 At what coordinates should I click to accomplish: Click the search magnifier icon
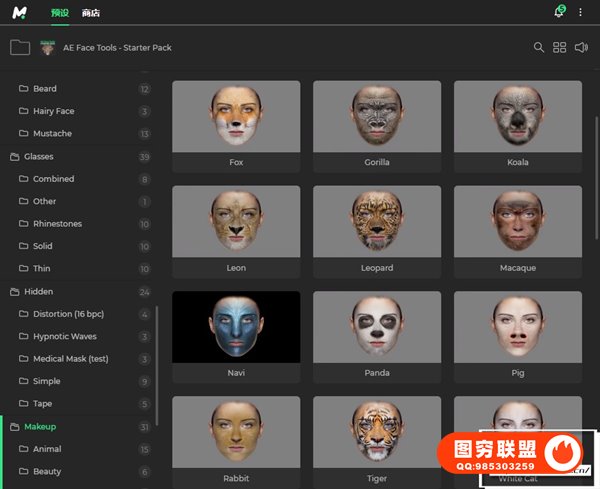pos(539,47)
